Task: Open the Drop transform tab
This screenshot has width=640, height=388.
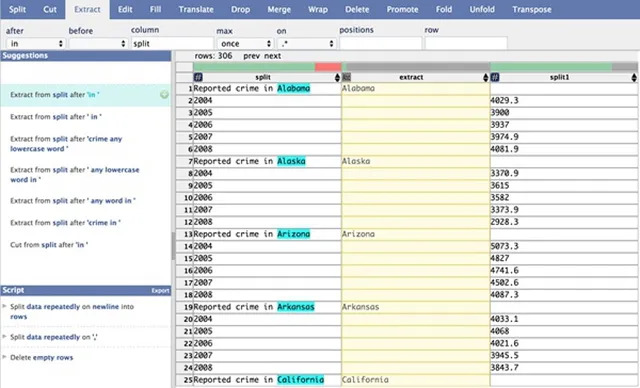Action: pyautogui.click(x=240, y=9)
